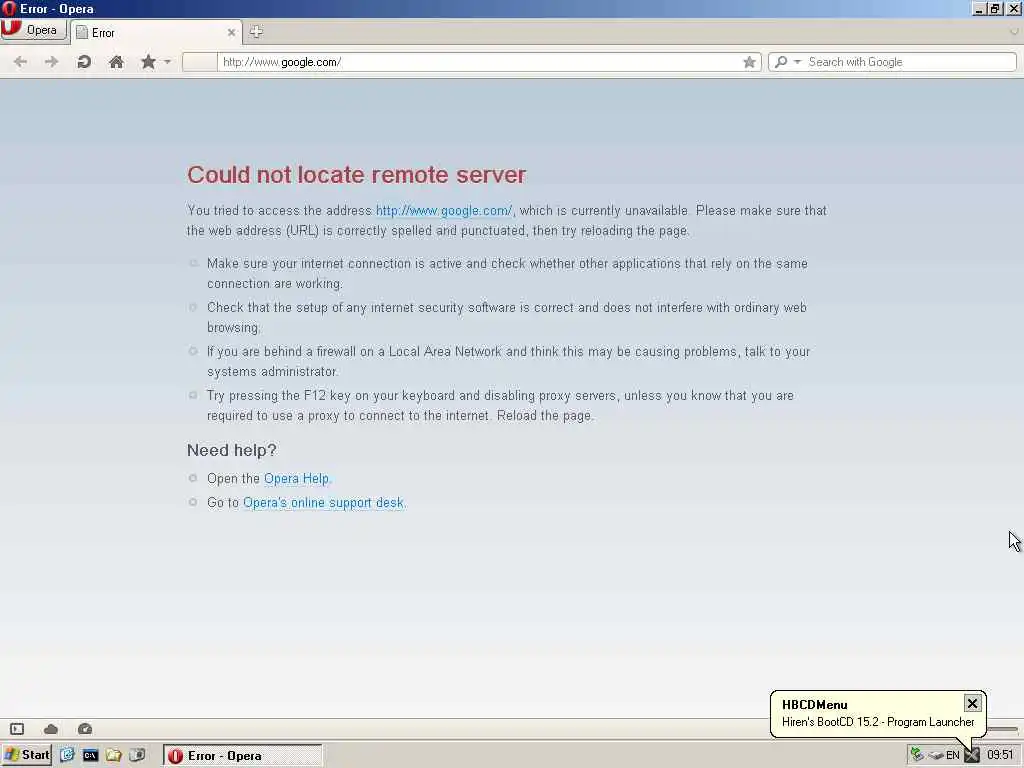This screenshot has width=1024, height=768.
Task: Close the HBCDMenu balloon tooltip
Action: coord(972,703)
